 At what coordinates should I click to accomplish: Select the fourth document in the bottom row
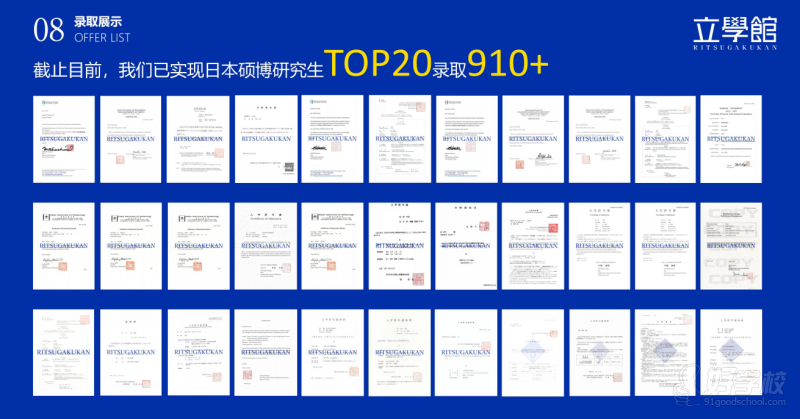265,351
